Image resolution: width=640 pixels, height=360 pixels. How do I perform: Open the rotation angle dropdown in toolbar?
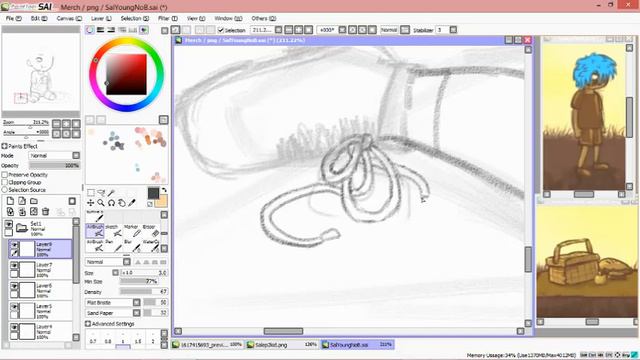[x=342, y=30]
